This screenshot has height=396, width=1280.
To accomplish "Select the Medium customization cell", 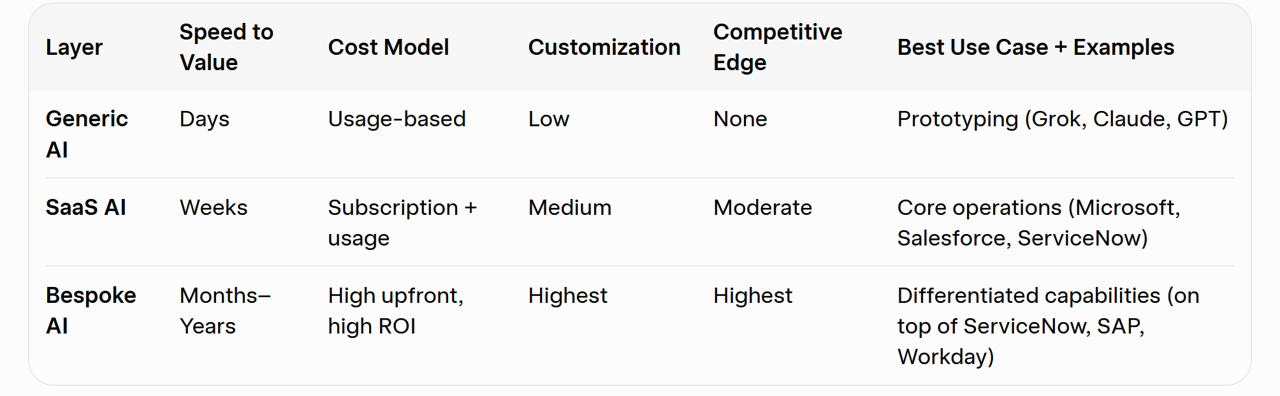I will 569,207.
